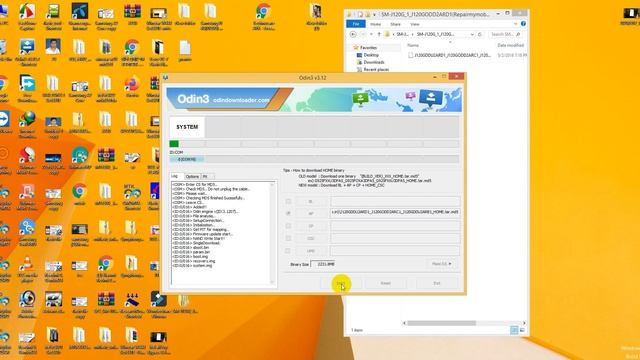Tick the BL checkbox in Odin

coord(288,201)
